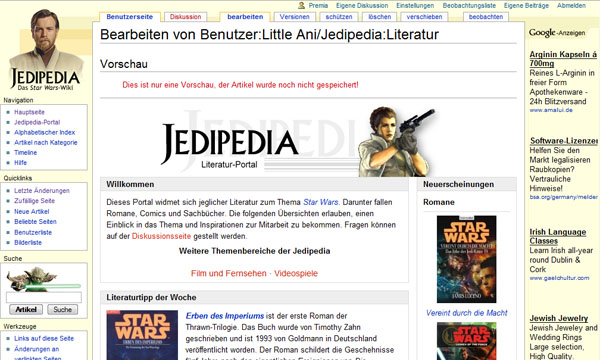Open Zufällige Seite quicklink

(34, 201)
